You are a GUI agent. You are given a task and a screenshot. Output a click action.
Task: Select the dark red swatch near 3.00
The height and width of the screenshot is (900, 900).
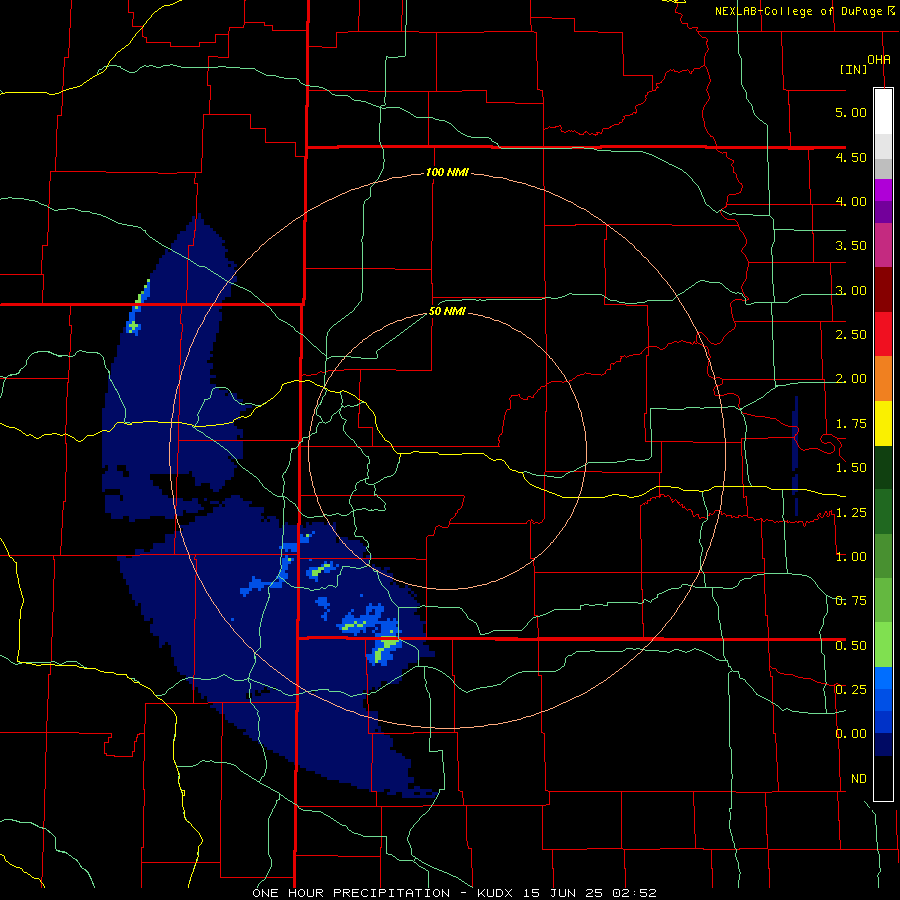(x=883, y=289)
